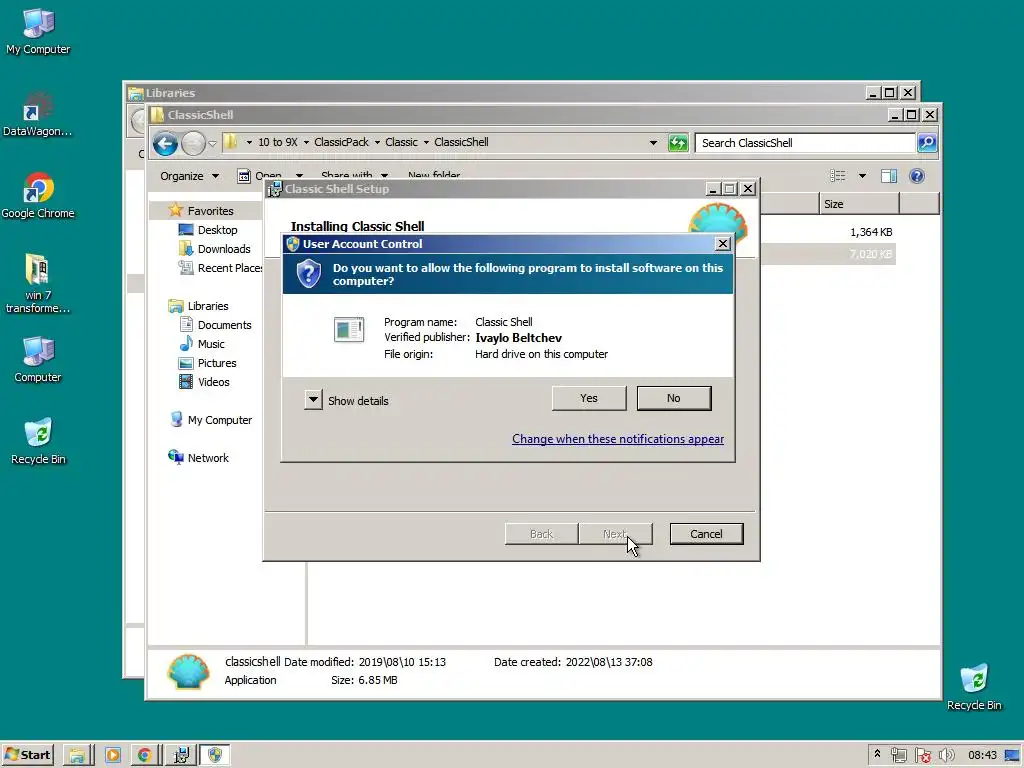This screenshot has height=768, width=1024.
Task: Open Change when these notifications appear link
Action: (x=618, y=439)
